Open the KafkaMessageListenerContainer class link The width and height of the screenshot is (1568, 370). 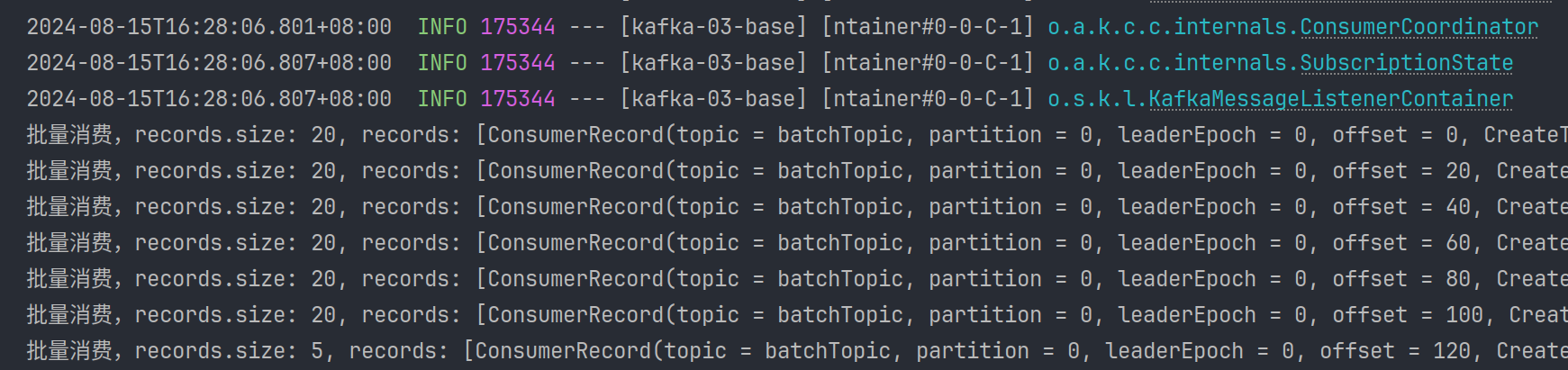tap(1330, 99)
